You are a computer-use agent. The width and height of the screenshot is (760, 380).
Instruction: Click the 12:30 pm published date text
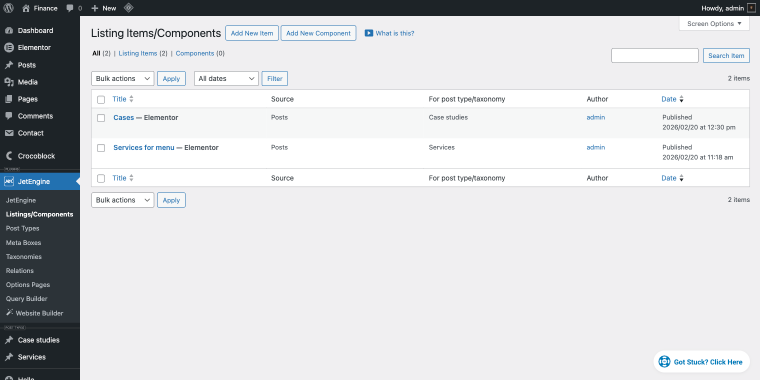click(x=699, y=127)
